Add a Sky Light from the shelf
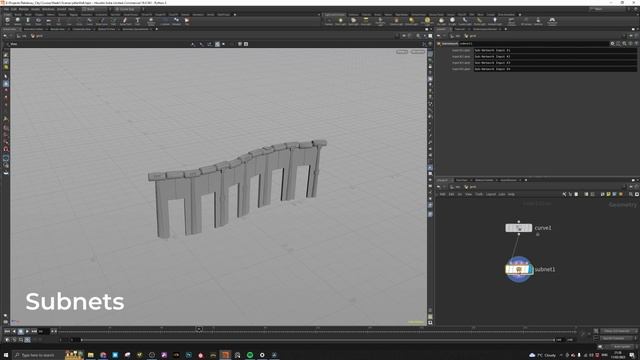 [441, 21]
